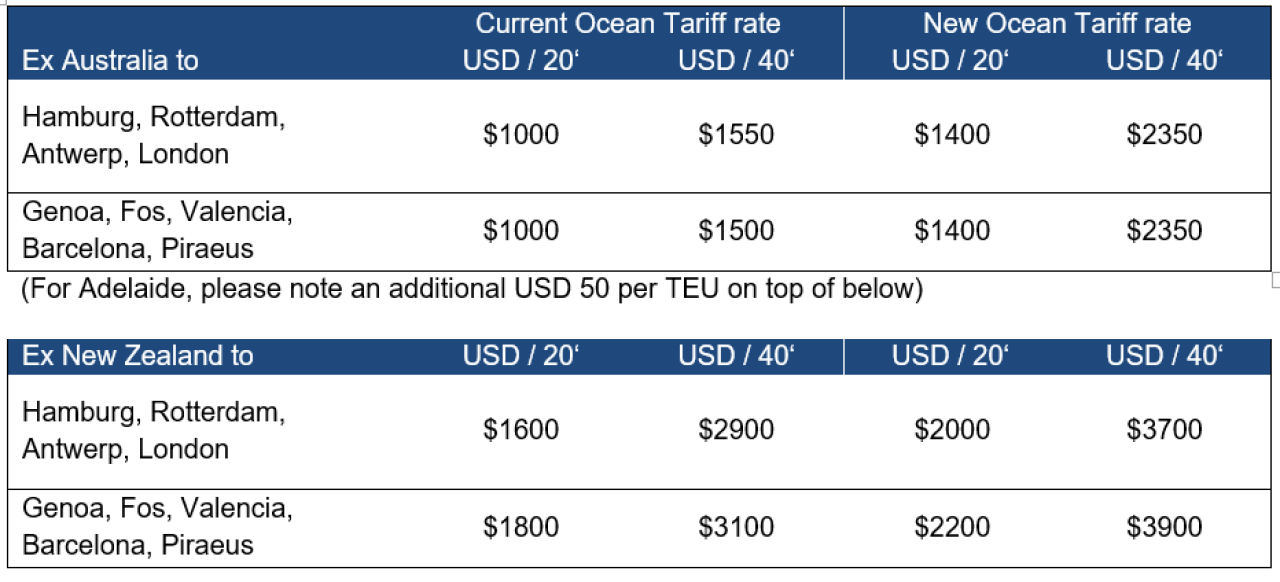Select the 'New Ocean Tariff rate' heading
The height and width of the screenshot is (582, 1280).
pyautogui.click(x=1057, y=23)
